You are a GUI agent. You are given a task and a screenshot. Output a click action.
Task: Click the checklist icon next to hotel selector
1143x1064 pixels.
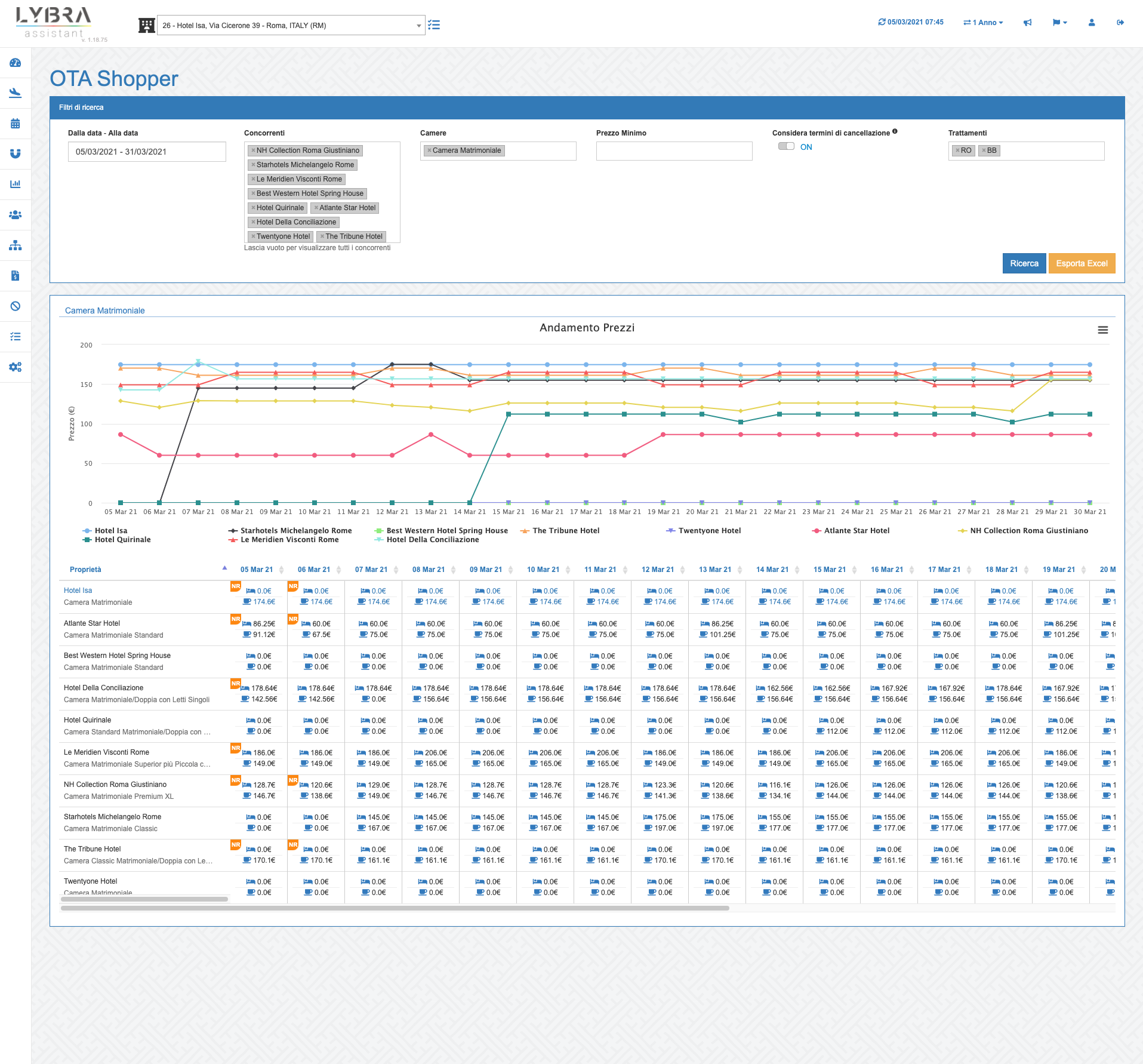tap(434, 25)
